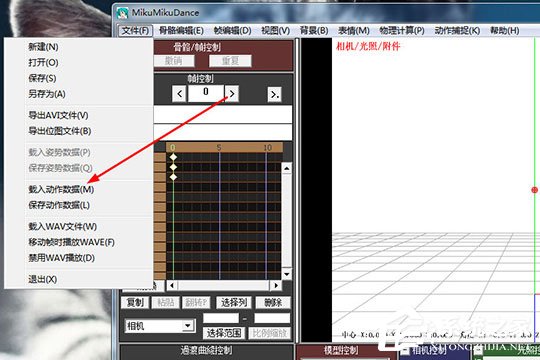Screen dimensions: 540x360
Task: Go to previous frame with < button
Action: 179,94
